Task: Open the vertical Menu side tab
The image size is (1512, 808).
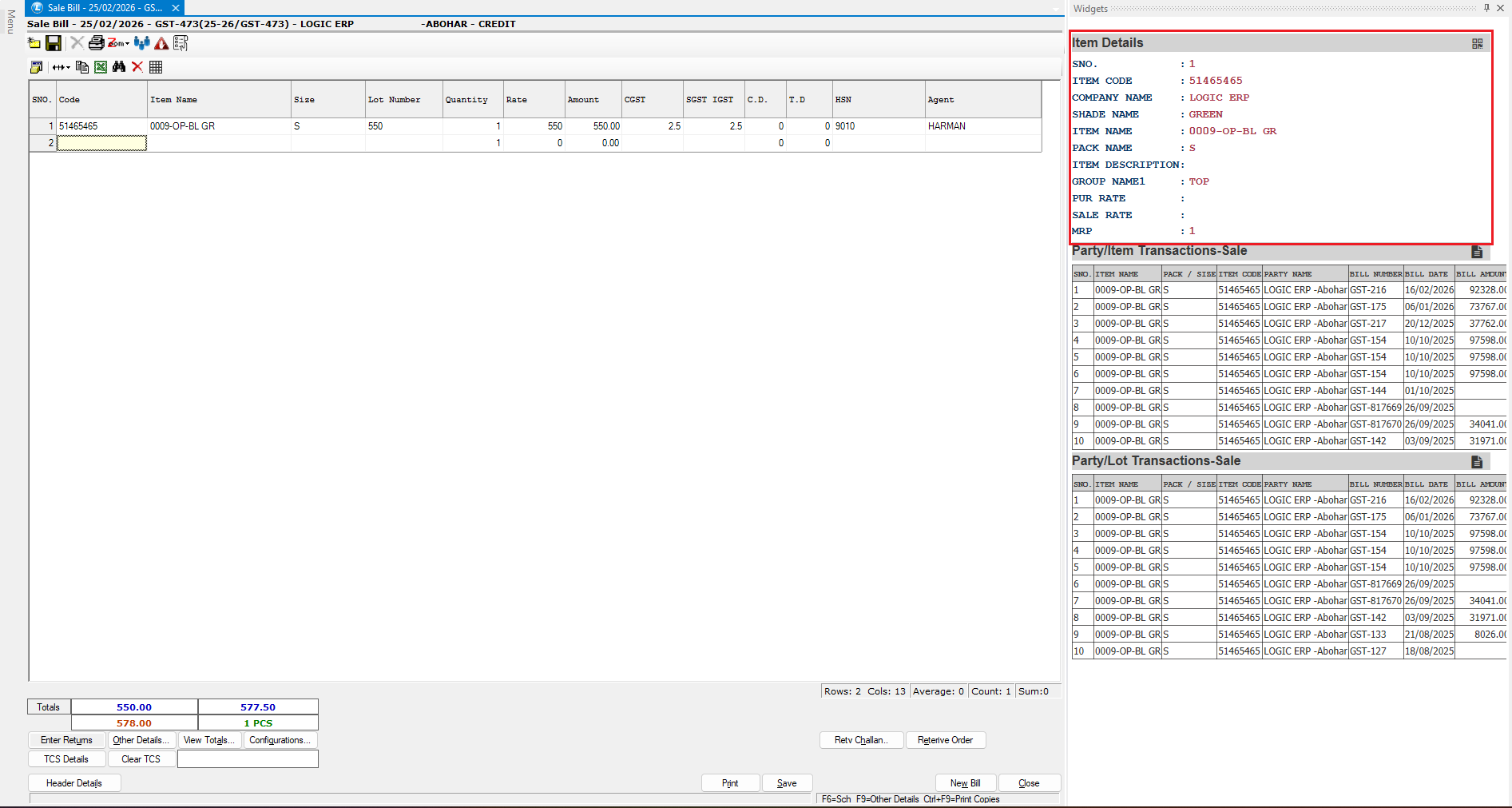Action: [x=10, y=22]
